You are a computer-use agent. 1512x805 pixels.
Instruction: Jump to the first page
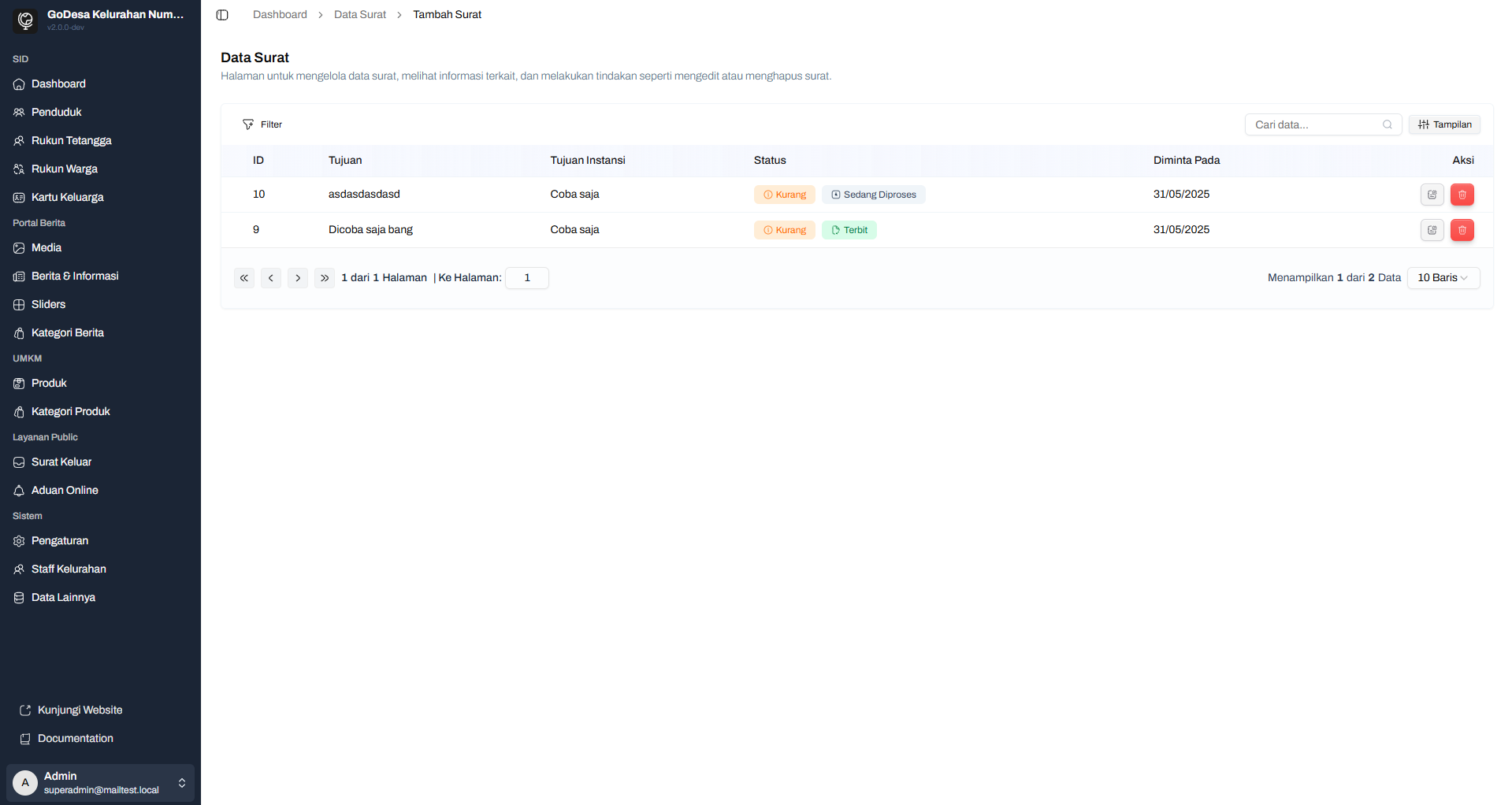click(x=244, y=278)
